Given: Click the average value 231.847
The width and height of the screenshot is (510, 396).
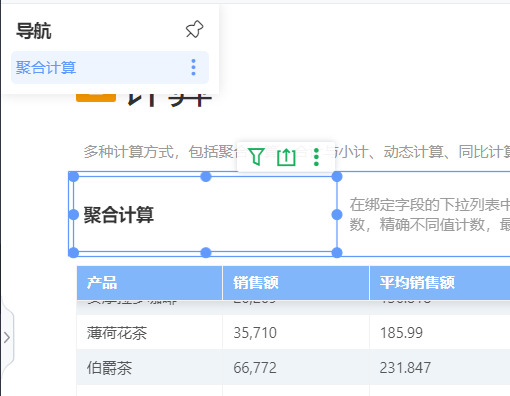Looking at the screenshot, I should [405, 368].
